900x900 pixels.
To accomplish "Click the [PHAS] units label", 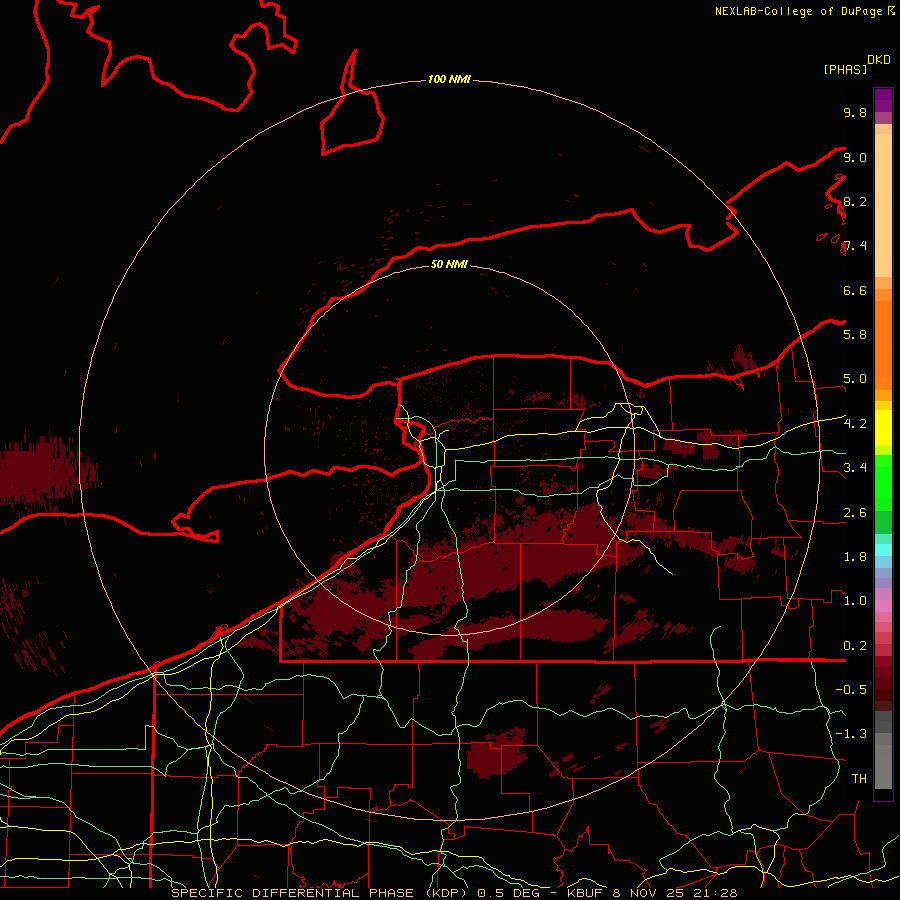I will pyautogui.click(x=845, y=69).
